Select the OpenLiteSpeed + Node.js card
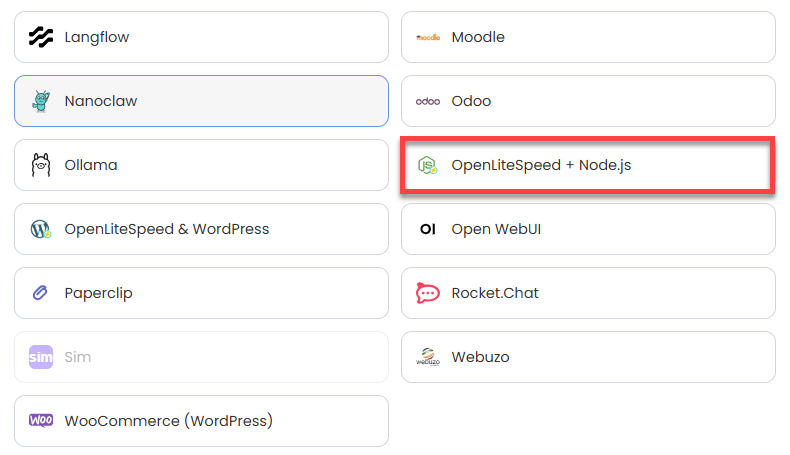The width and height of the screenshot is (790, 455). tap(588, 165)
